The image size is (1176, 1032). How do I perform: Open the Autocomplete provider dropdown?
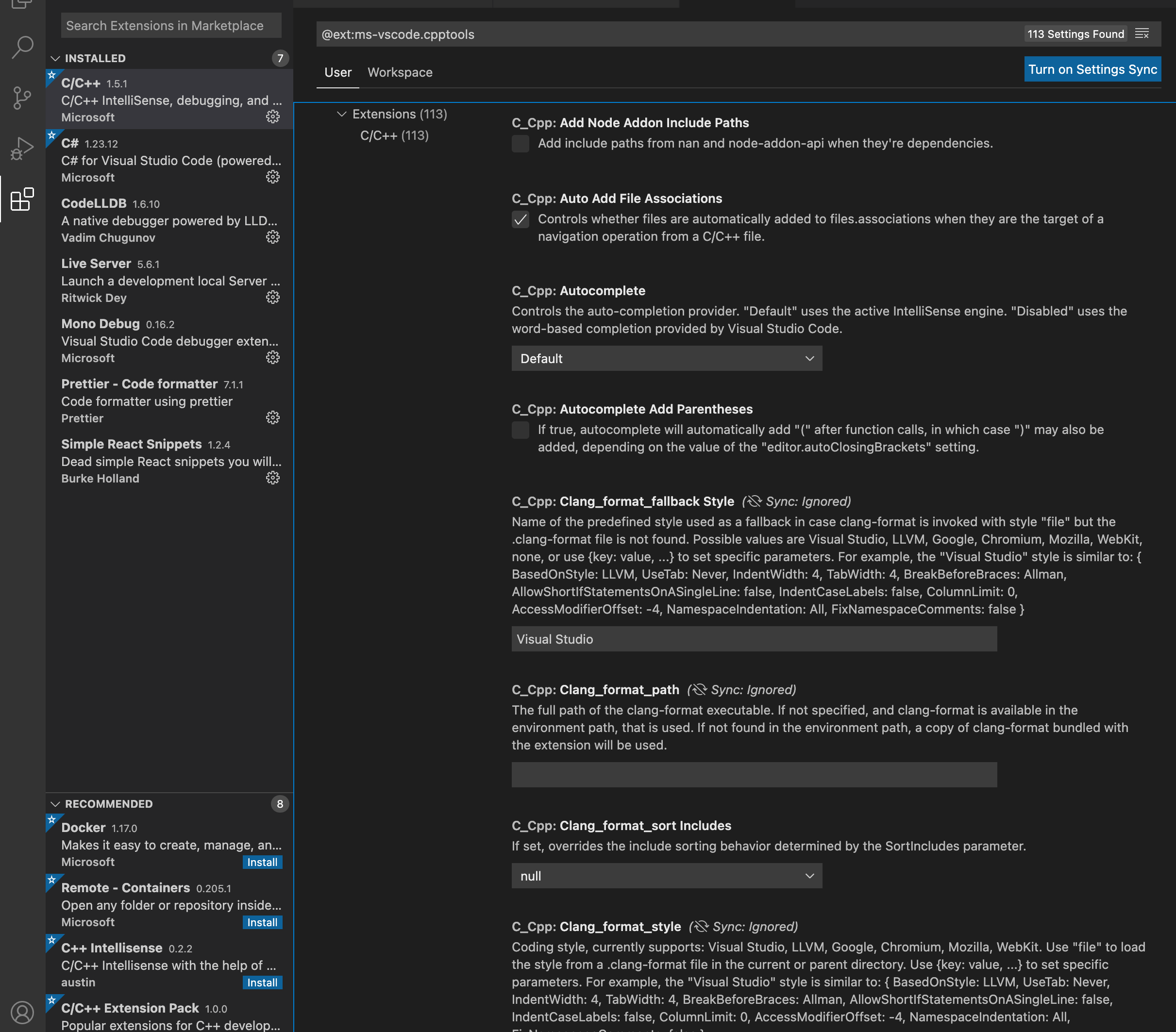(666, 358)
